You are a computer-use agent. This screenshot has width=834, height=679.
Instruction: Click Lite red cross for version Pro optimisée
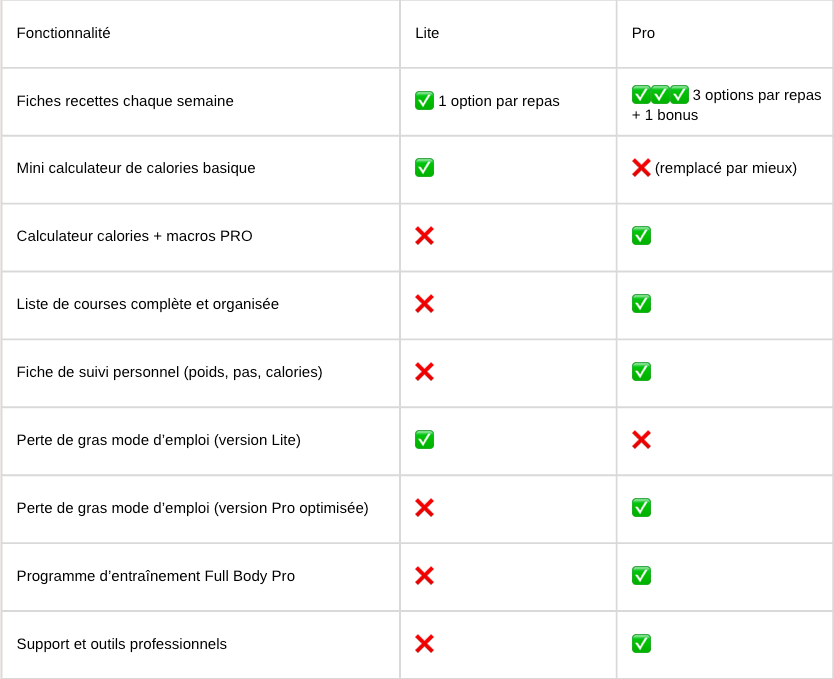pyautogui.click(x=424, y=508)
